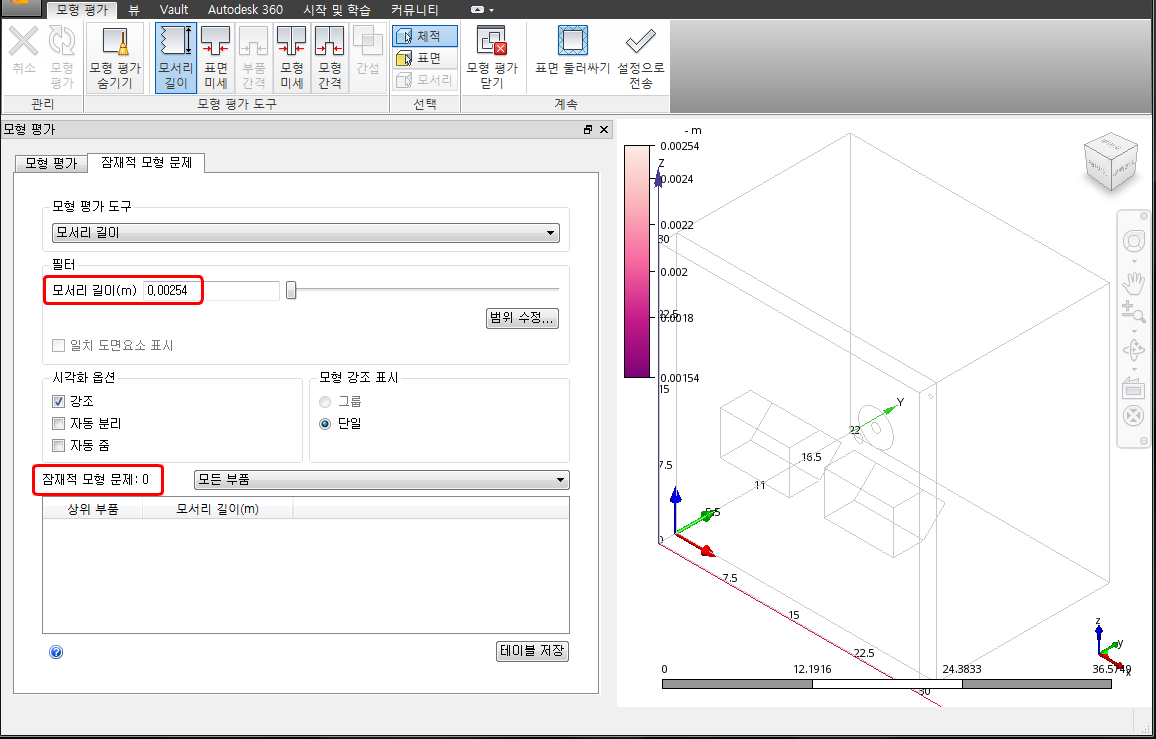Select the Edge Length (모서리 길이) tool in the ribbon

click(x=175, y=58)
